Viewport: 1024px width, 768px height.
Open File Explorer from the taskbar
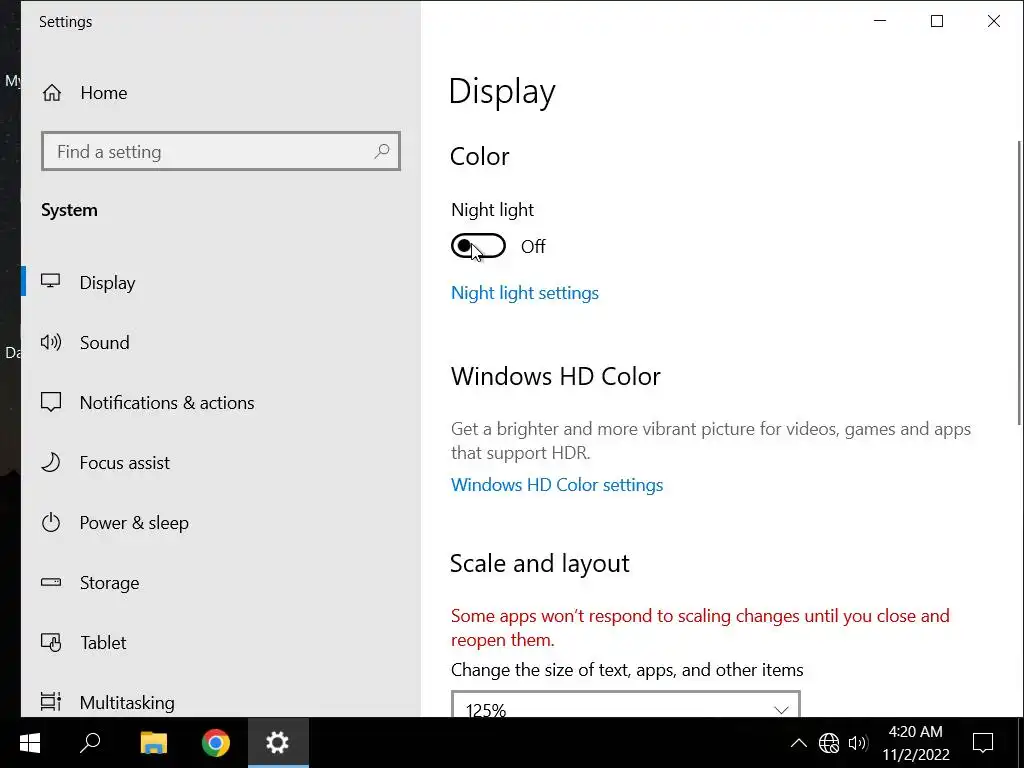point(154,743)
